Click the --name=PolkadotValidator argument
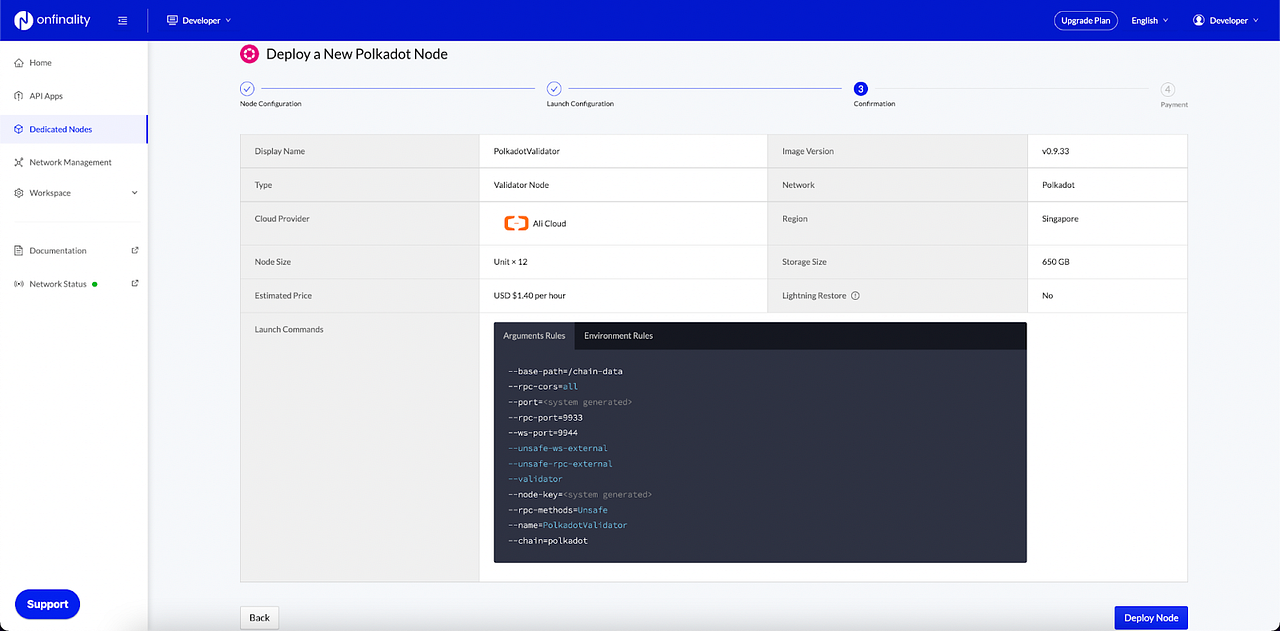This screenshot has width=1280, height=631. (568, 525)
